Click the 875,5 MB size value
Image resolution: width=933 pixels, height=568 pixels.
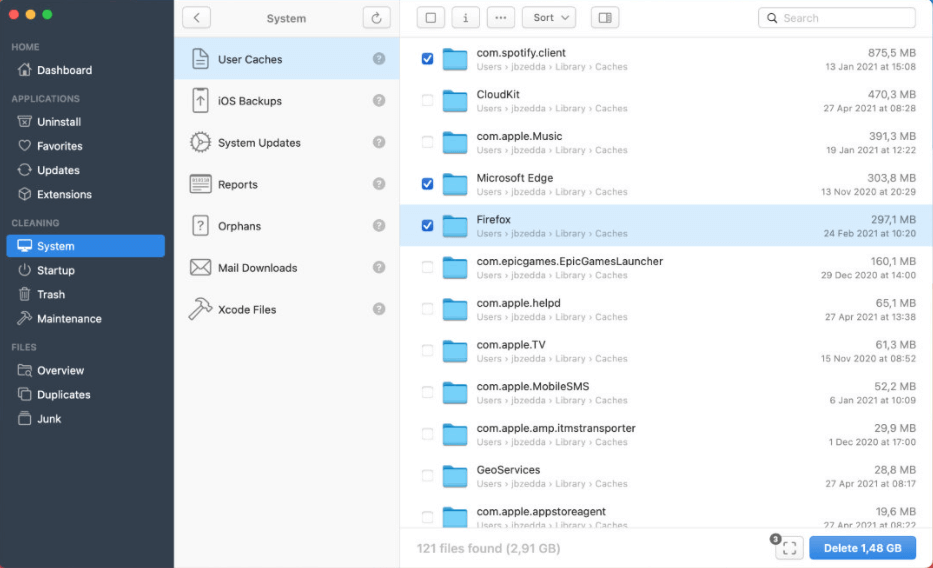pos(891,52)
